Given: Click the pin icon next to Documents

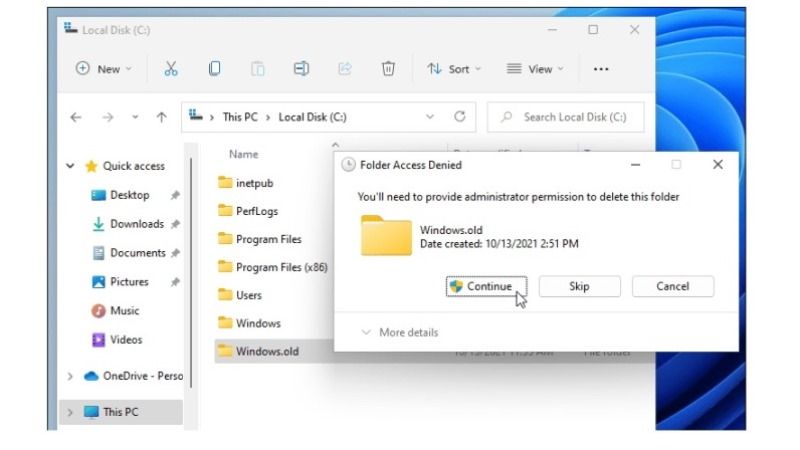Looking at the screenshot, I should (175, 253).
